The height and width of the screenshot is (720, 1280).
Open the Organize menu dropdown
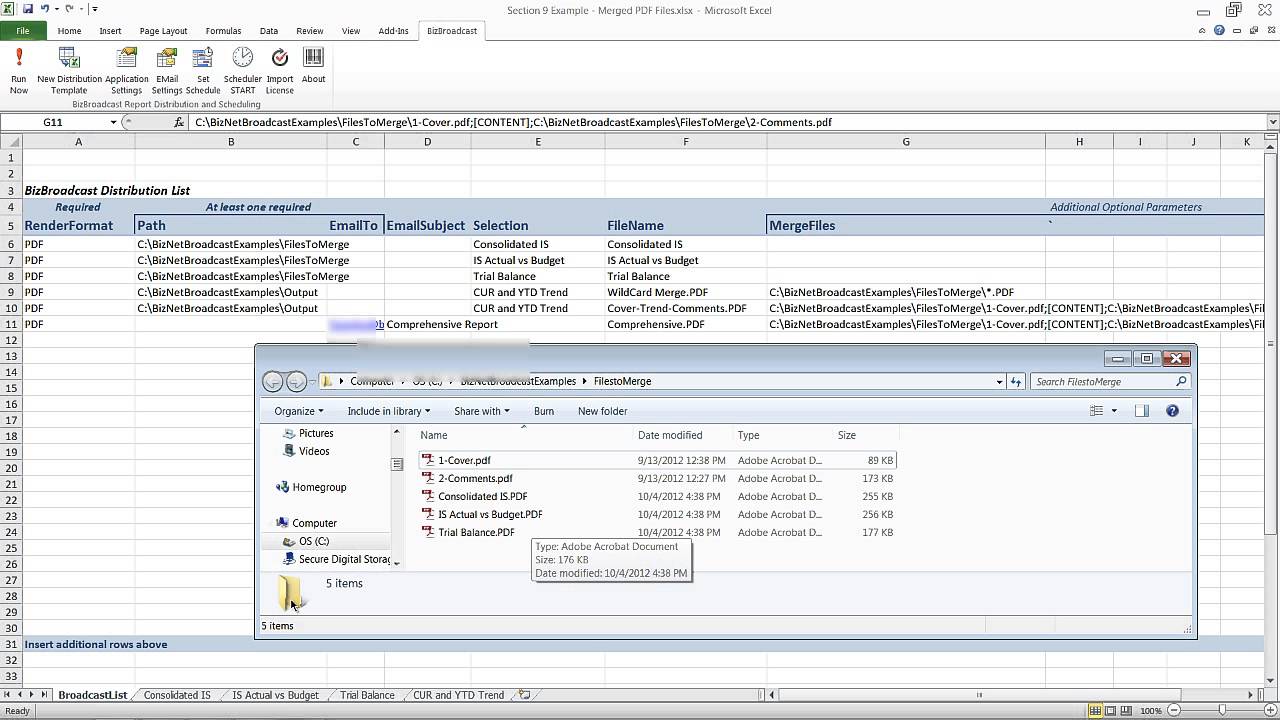click(298, 411)
